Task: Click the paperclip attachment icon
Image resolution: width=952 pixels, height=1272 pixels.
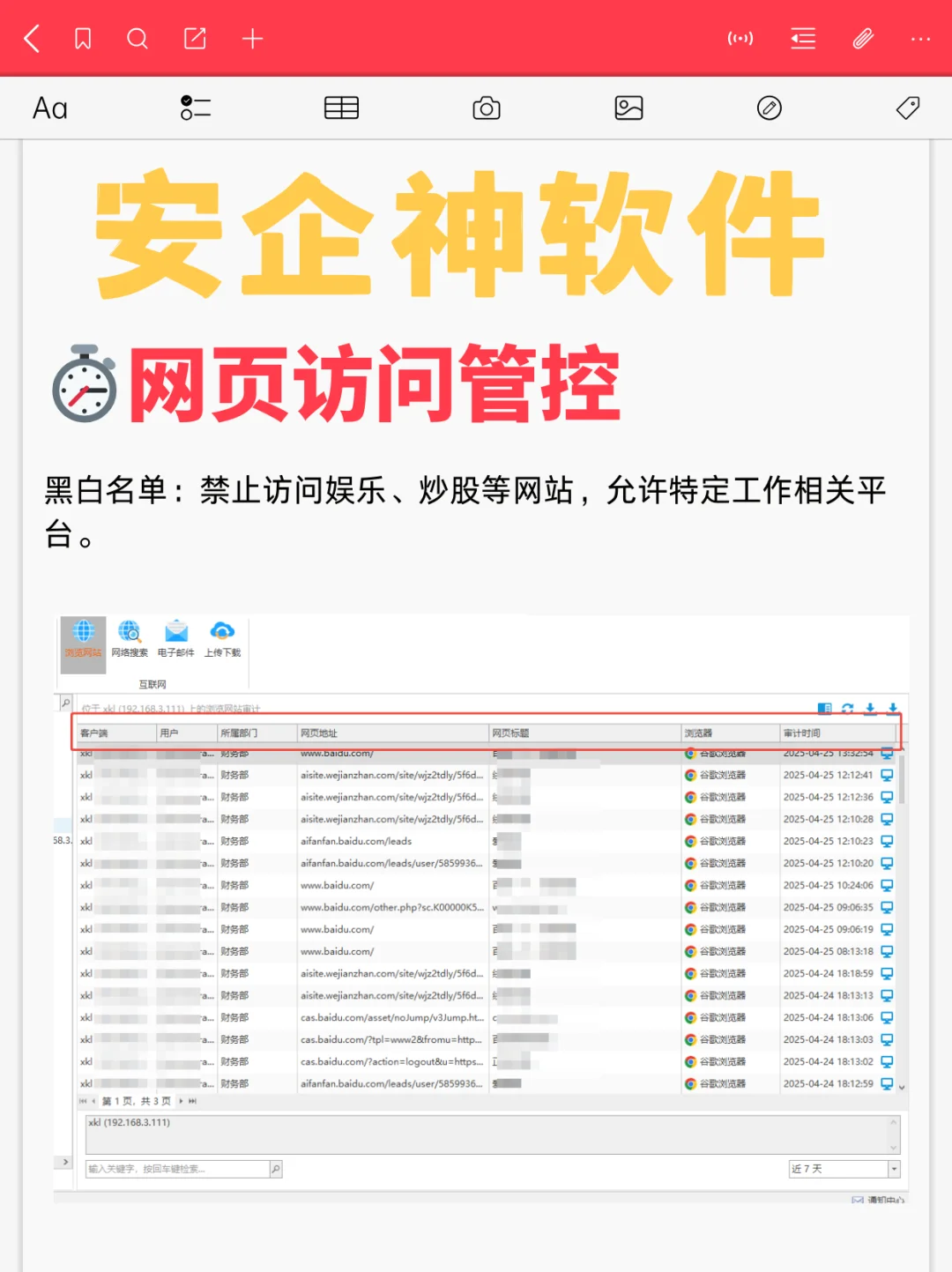Action: pos(862,39)
